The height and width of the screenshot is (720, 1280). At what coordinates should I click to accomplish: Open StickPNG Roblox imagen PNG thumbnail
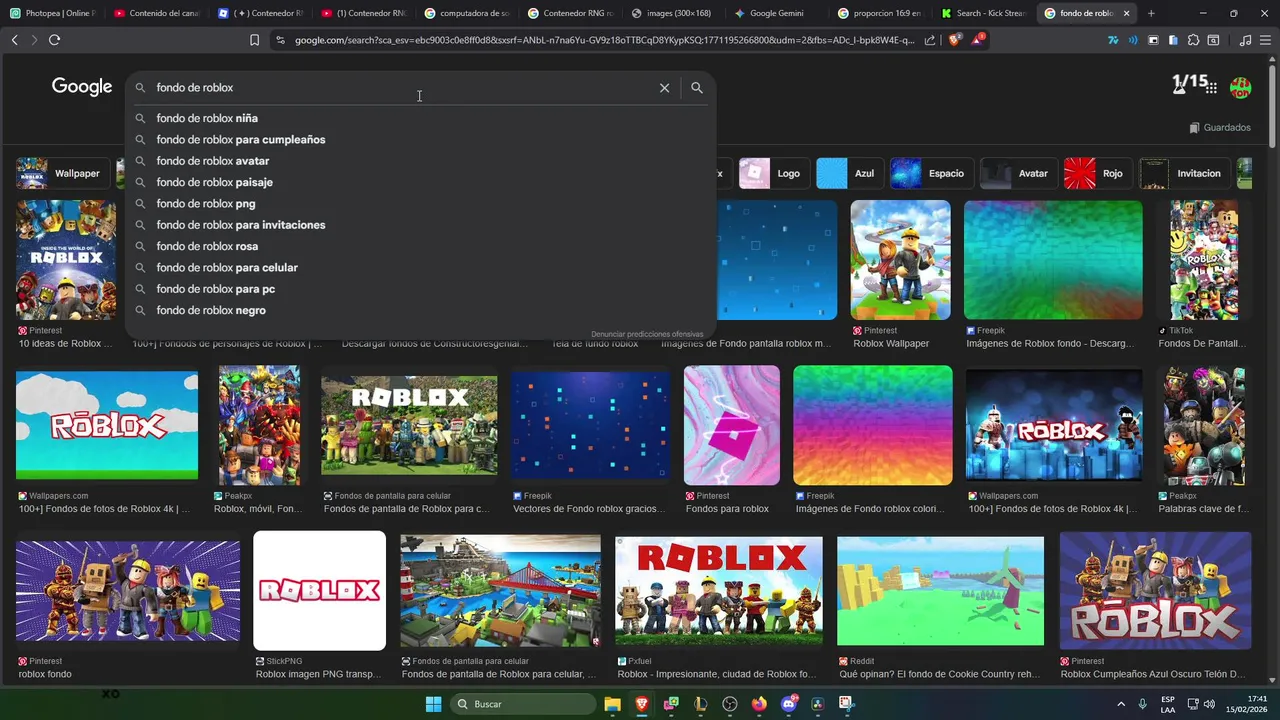click(x=319, y=591)
